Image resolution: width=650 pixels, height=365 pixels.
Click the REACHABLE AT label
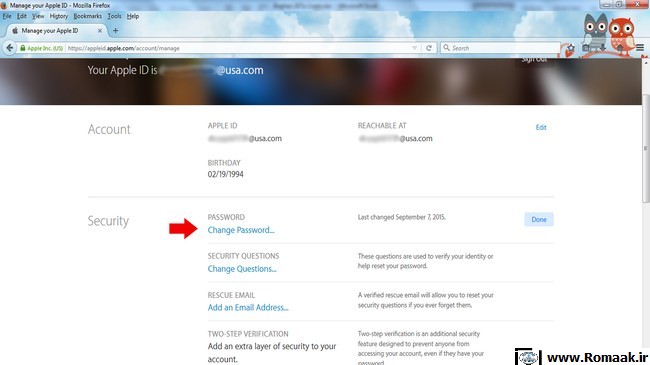point(382,125)
